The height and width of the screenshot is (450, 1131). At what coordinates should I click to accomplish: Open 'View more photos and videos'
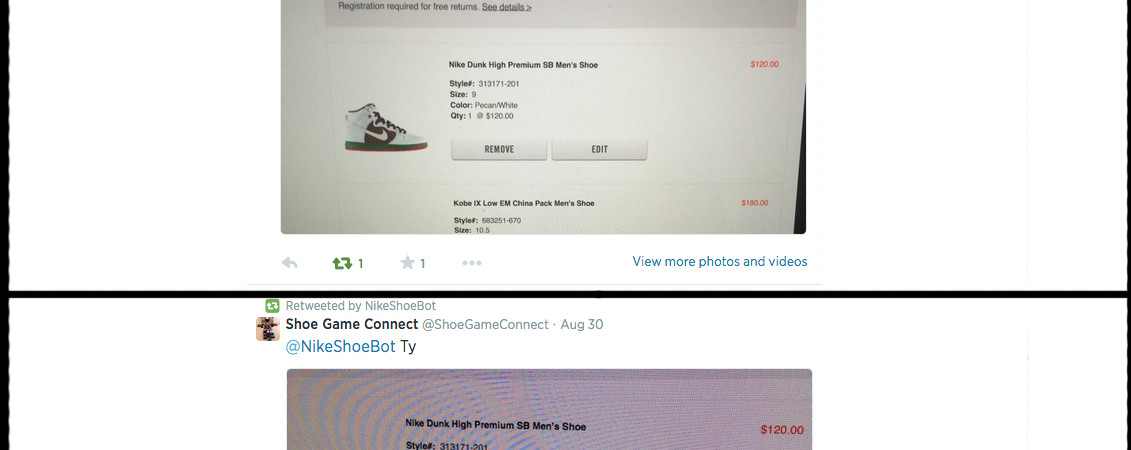(x=720, y=261)
